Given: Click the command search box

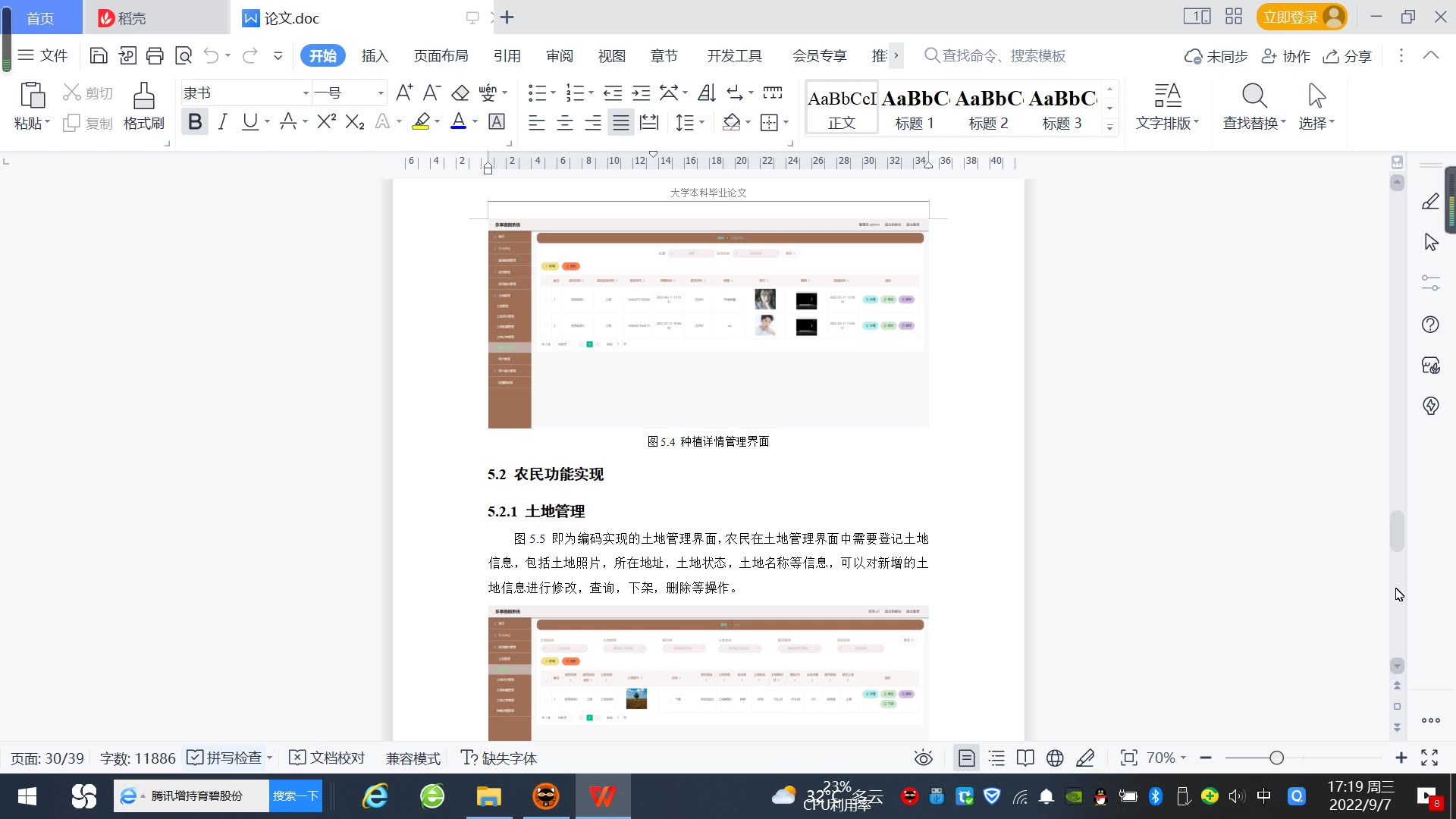Looking at the screenshot, I should tap(1003, 55).
